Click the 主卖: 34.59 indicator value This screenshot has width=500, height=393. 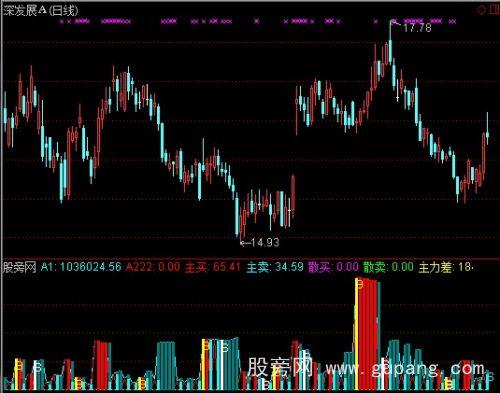[x=275, y=267]
